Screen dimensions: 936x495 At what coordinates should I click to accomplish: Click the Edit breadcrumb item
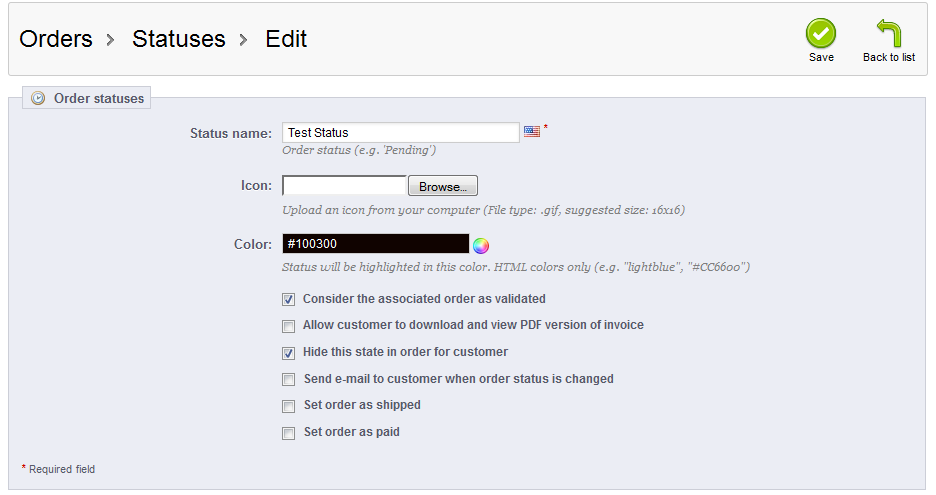coord(286,39)
